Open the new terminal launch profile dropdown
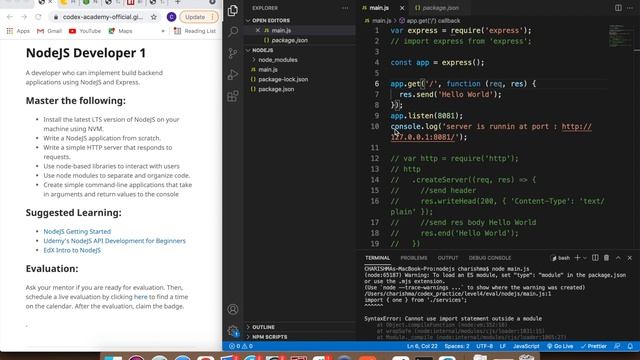This screenshot has width=640, height=360. 584,258
